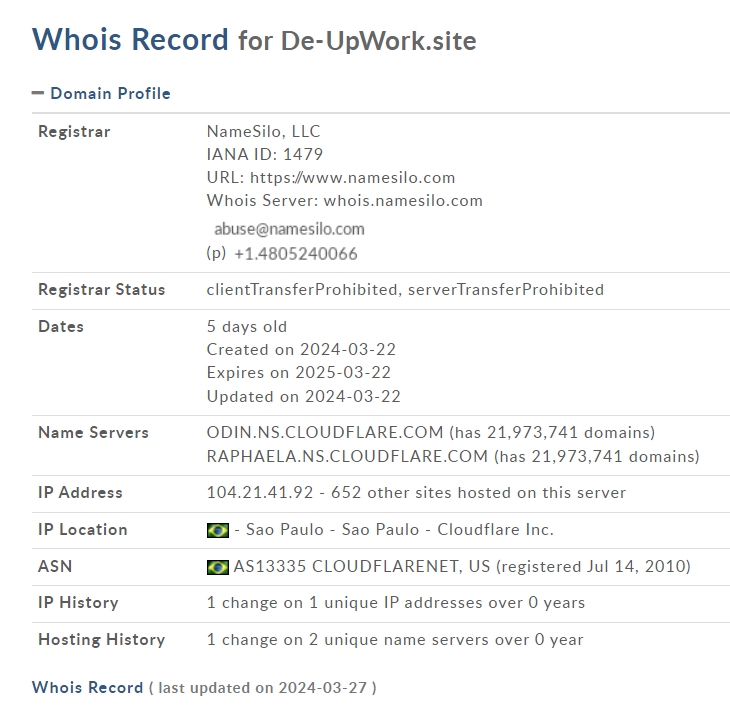Viewport: 730px width, 705px height.
Task: Click the IP History change summary
Action: (x=396, y=603)
